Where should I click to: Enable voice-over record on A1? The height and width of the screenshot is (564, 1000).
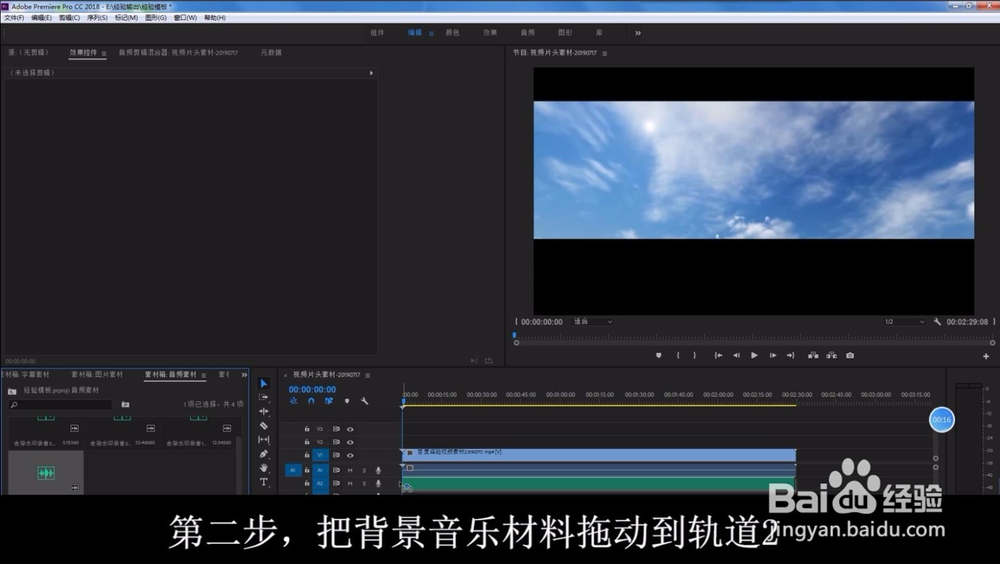378,470
